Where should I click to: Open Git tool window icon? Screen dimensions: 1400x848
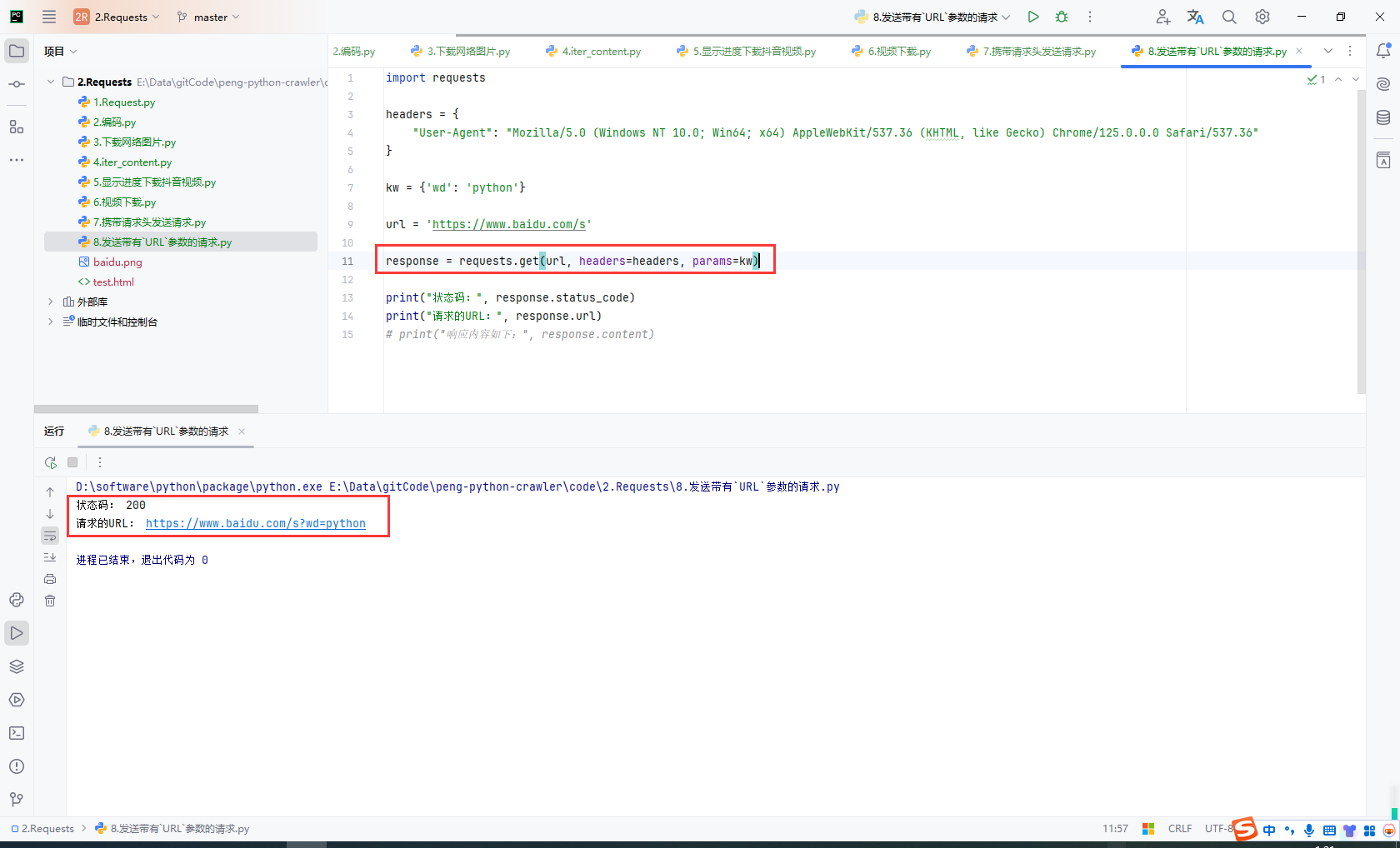pos(17,800)
